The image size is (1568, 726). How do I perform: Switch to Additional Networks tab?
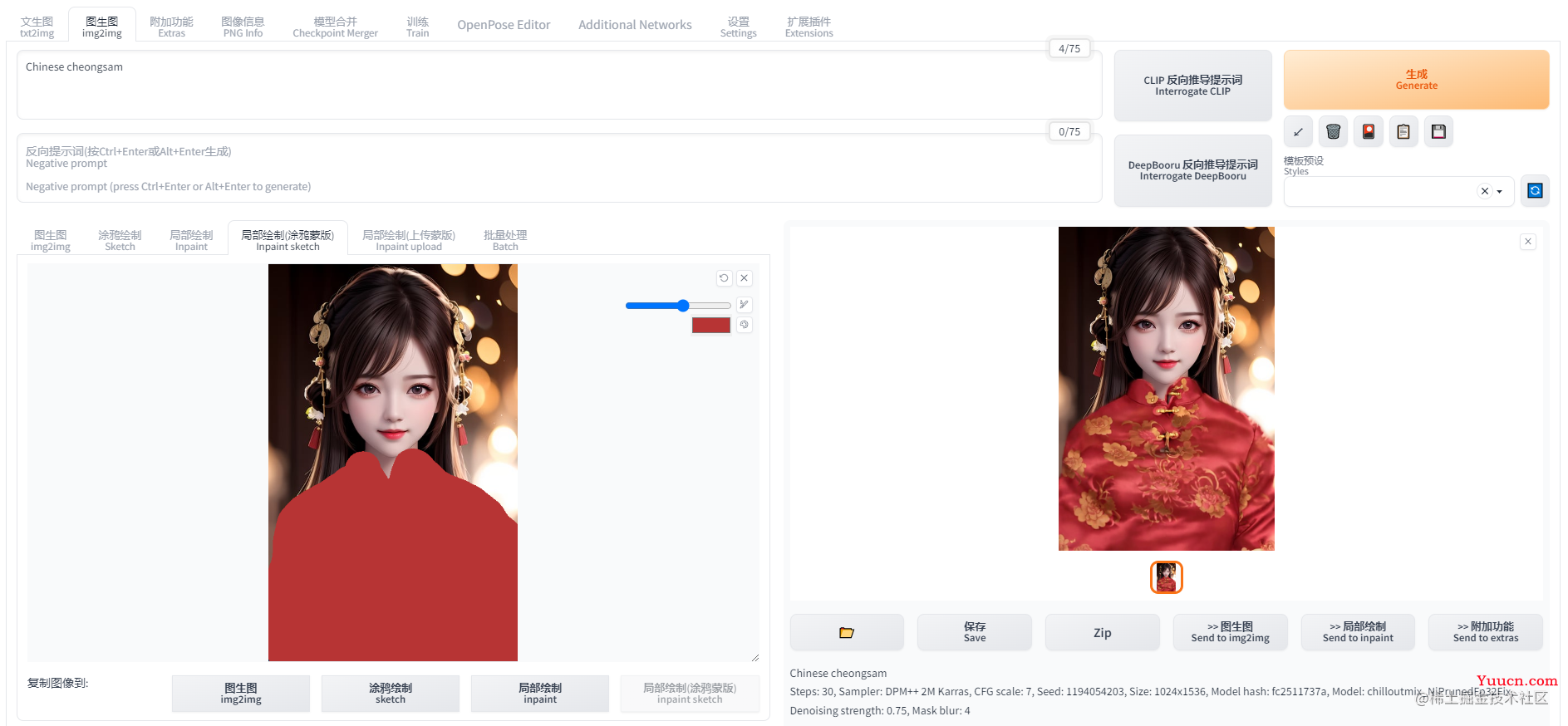point(635,25)
